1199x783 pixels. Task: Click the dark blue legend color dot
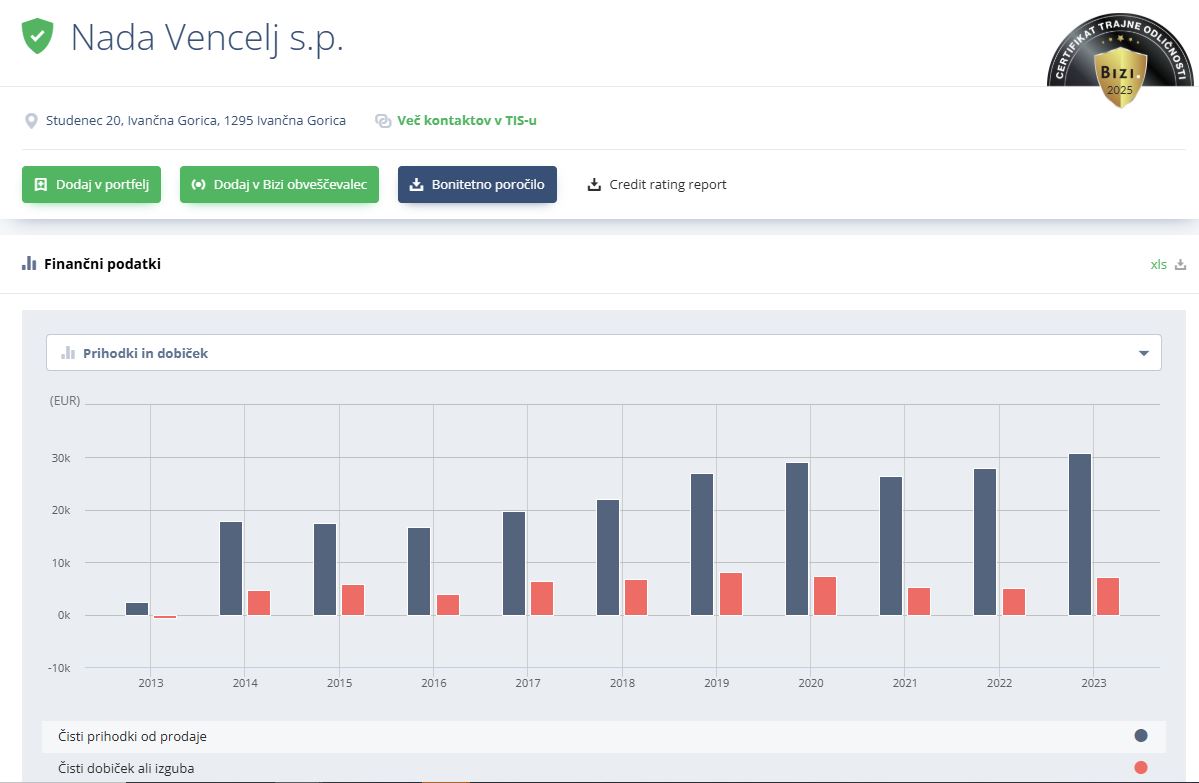1141,736
